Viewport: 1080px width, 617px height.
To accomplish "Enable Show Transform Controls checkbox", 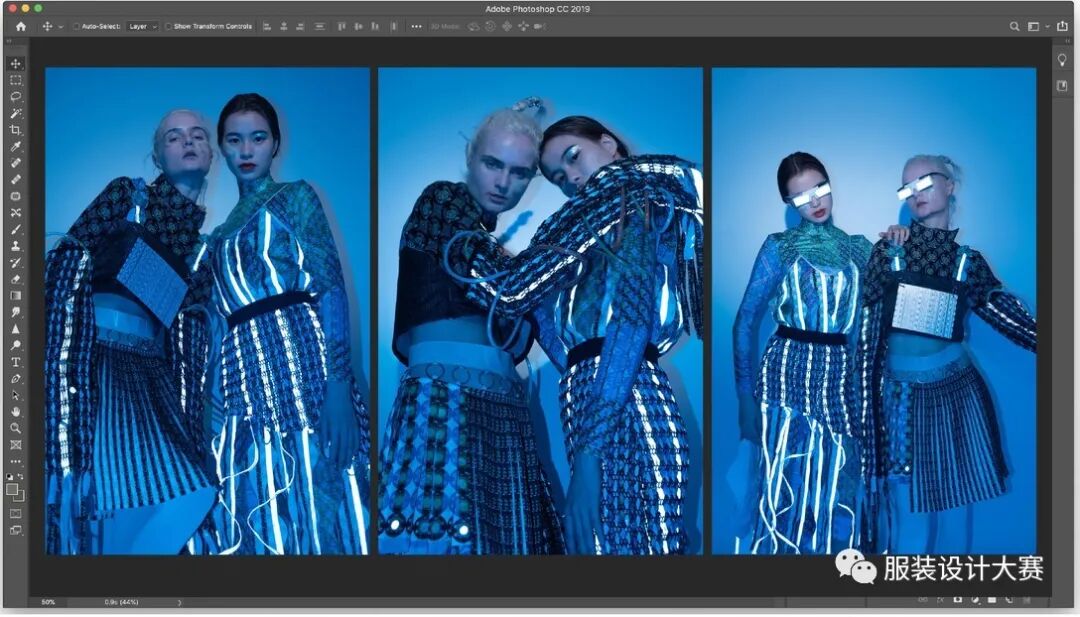I will (x=168, y=26).
